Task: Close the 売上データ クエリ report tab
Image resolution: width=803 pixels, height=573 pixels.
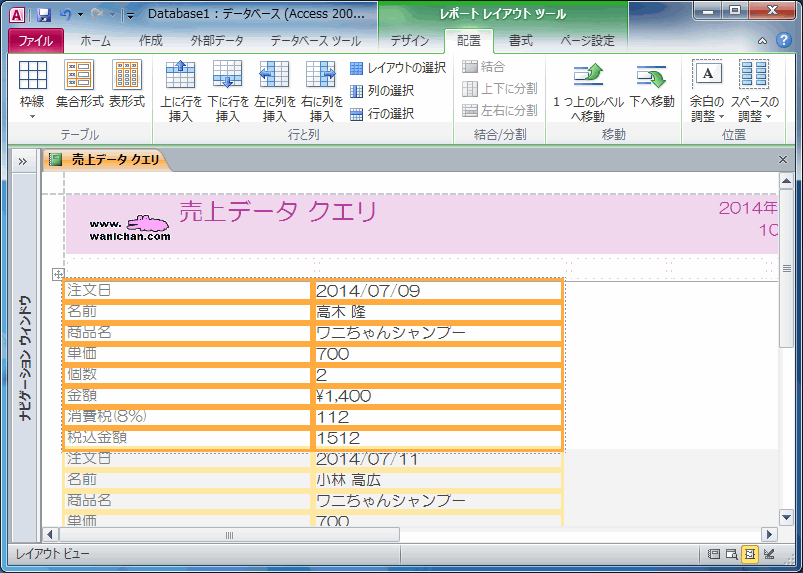Action: 783,160
